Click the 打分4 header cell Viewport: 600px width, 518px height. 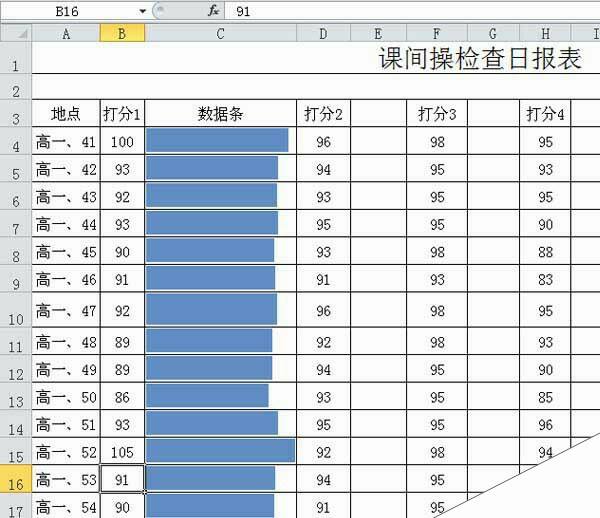pyautogui.click(x=545, y=114)
